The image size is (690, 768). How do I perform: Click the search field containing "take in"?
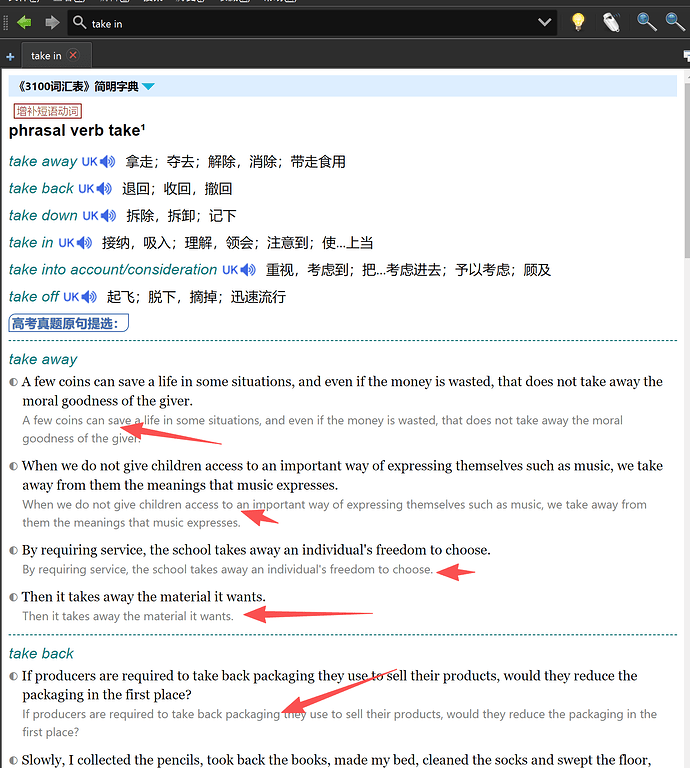click(x=300, y=22)
